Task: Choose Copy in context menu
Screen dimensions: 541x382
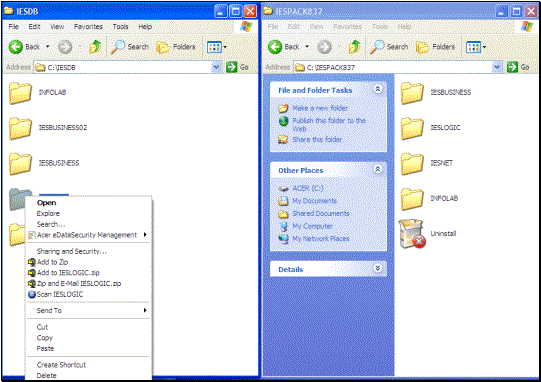Action: (88, 338)
